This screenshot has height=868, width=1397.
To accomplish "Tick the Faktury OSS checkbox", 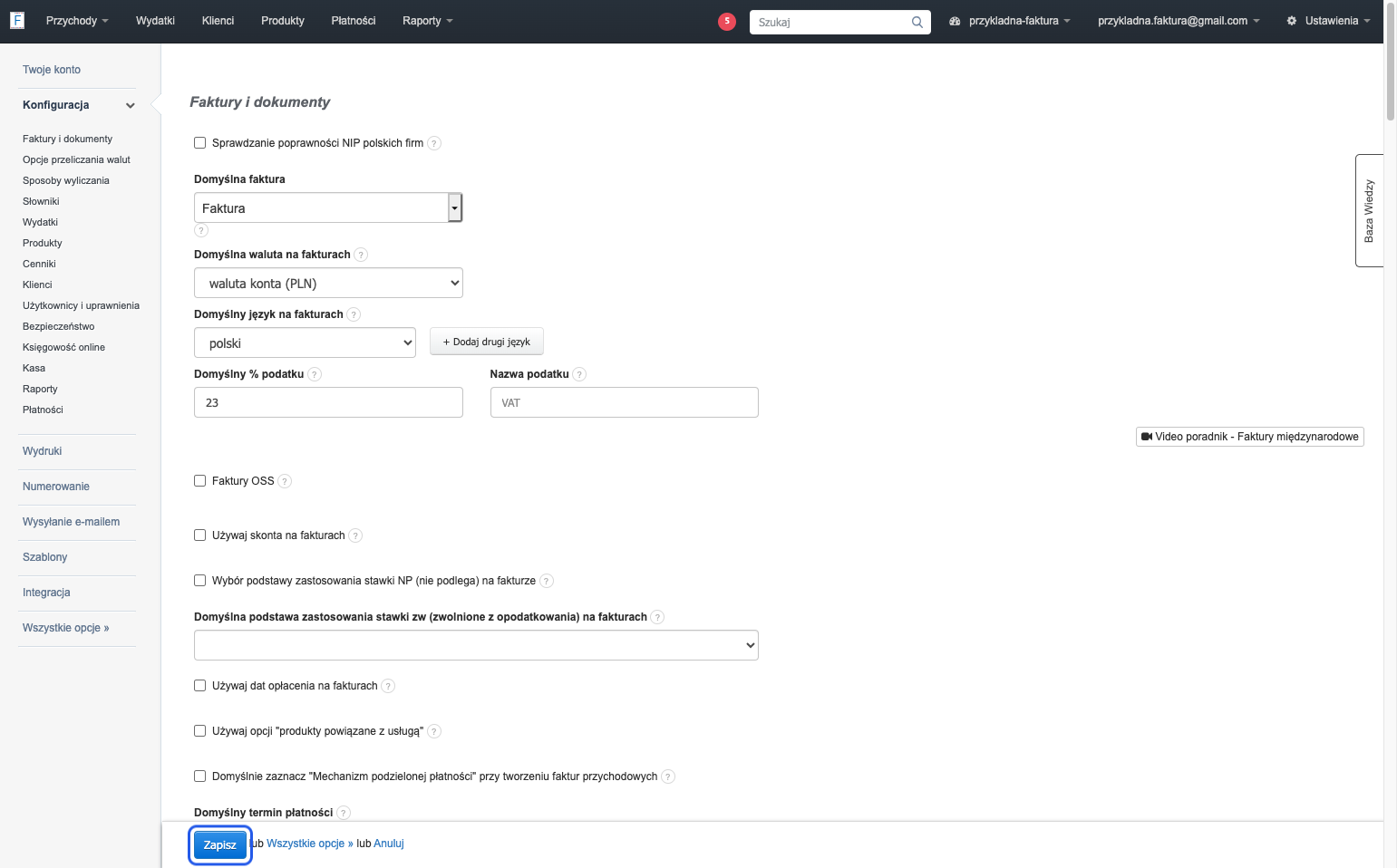I will tap(200, 481).
